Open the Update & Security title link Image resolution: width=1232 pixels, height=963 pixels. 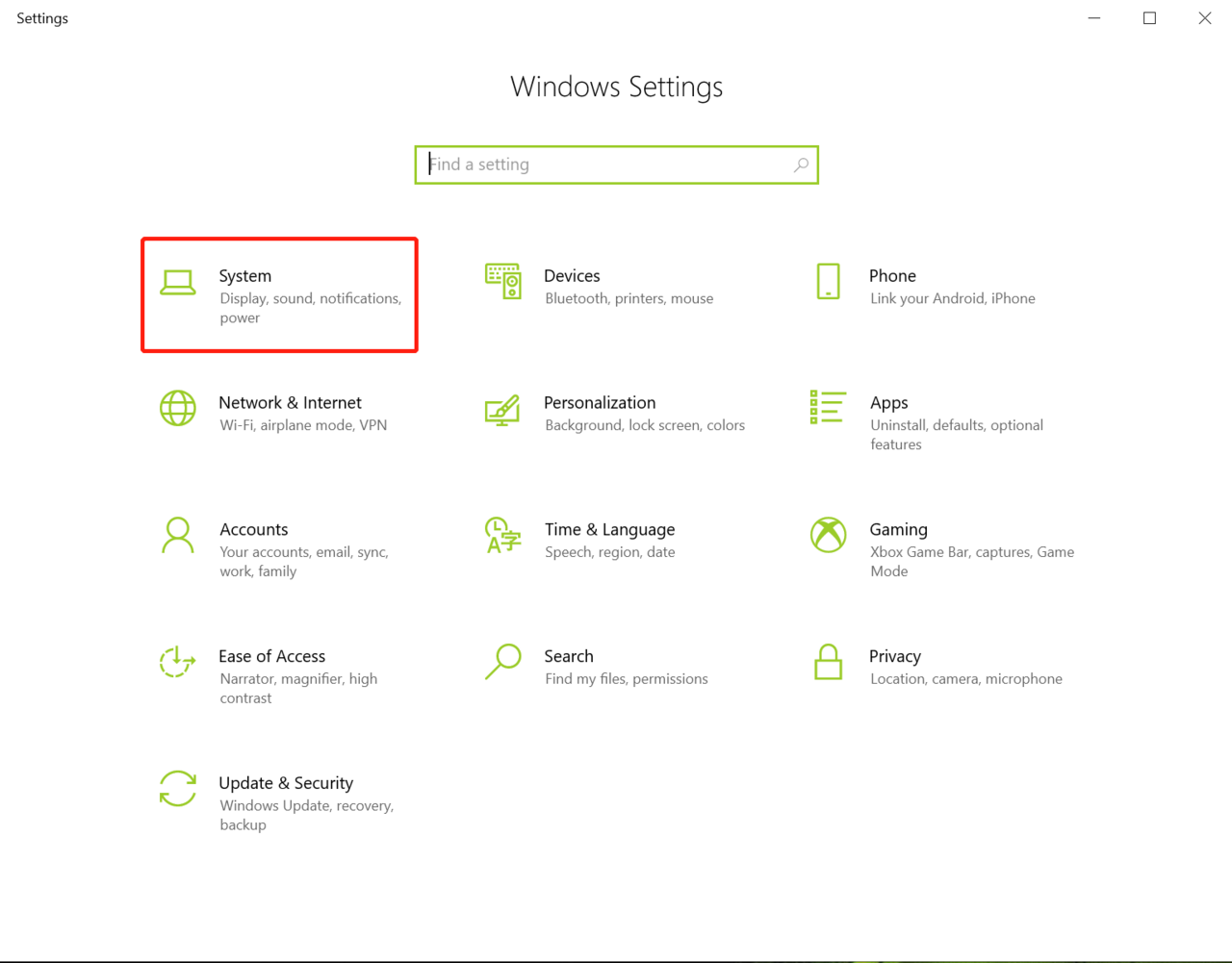286,783
